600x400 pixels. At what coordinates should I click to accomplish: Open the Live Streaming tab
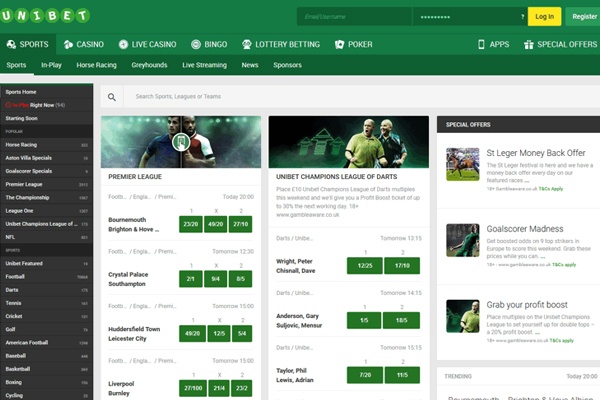[204, 65]
